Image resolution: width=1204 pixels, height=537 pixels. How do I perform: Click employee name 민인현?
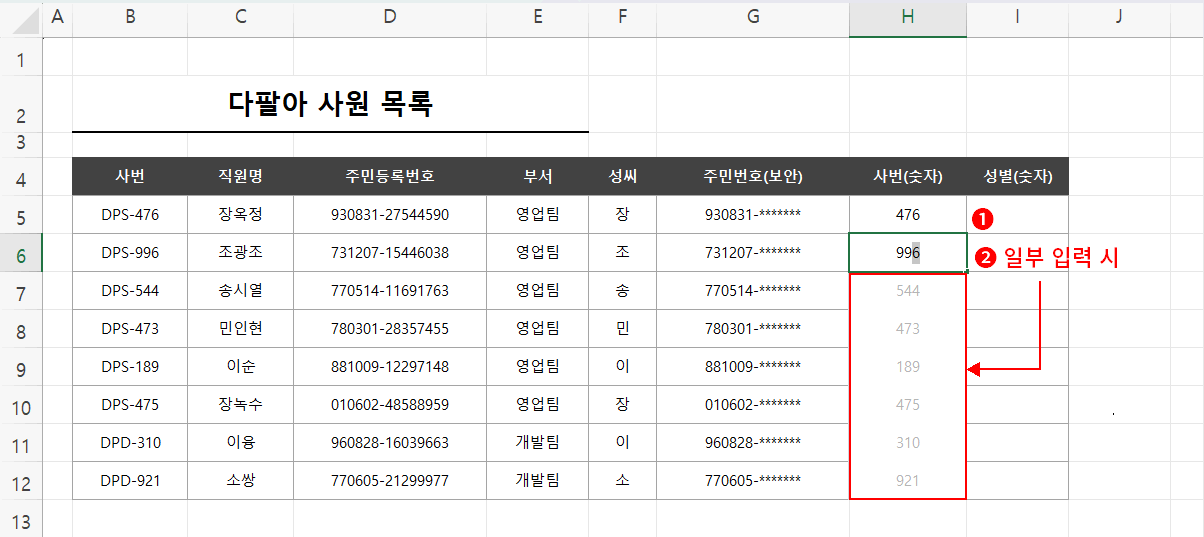coord(241,329)
